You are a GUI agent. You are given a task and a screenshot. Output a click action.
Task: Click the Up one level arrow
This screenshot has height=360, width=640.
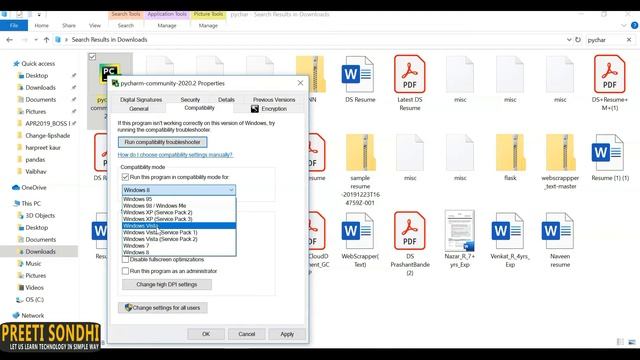coord(47,40)
